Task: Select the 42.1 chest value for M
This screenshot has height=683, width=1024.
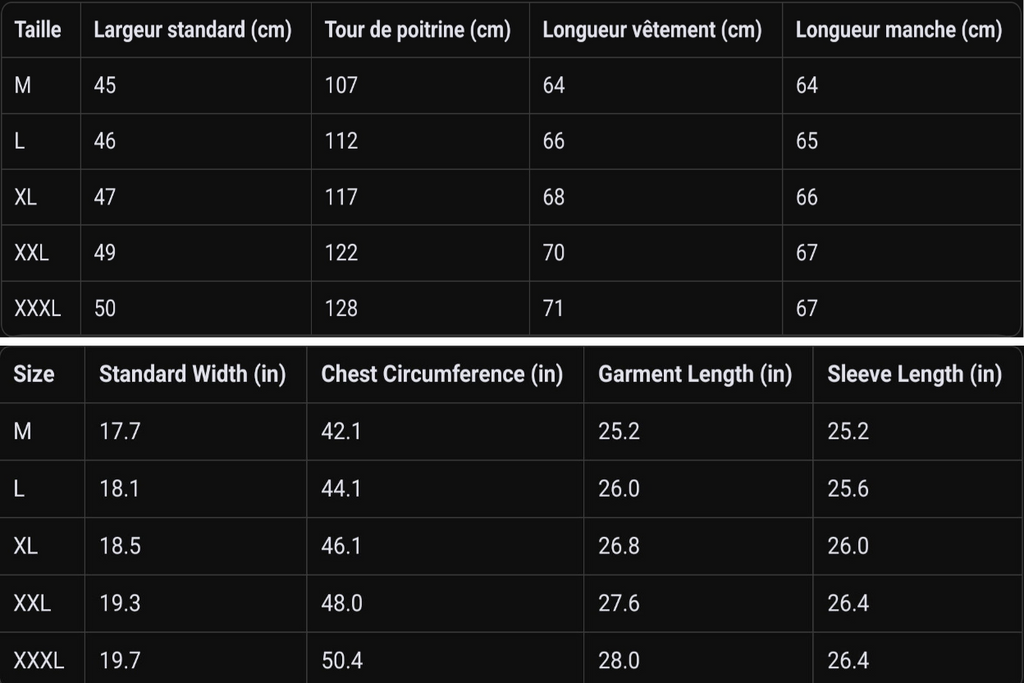Action: 341,432
